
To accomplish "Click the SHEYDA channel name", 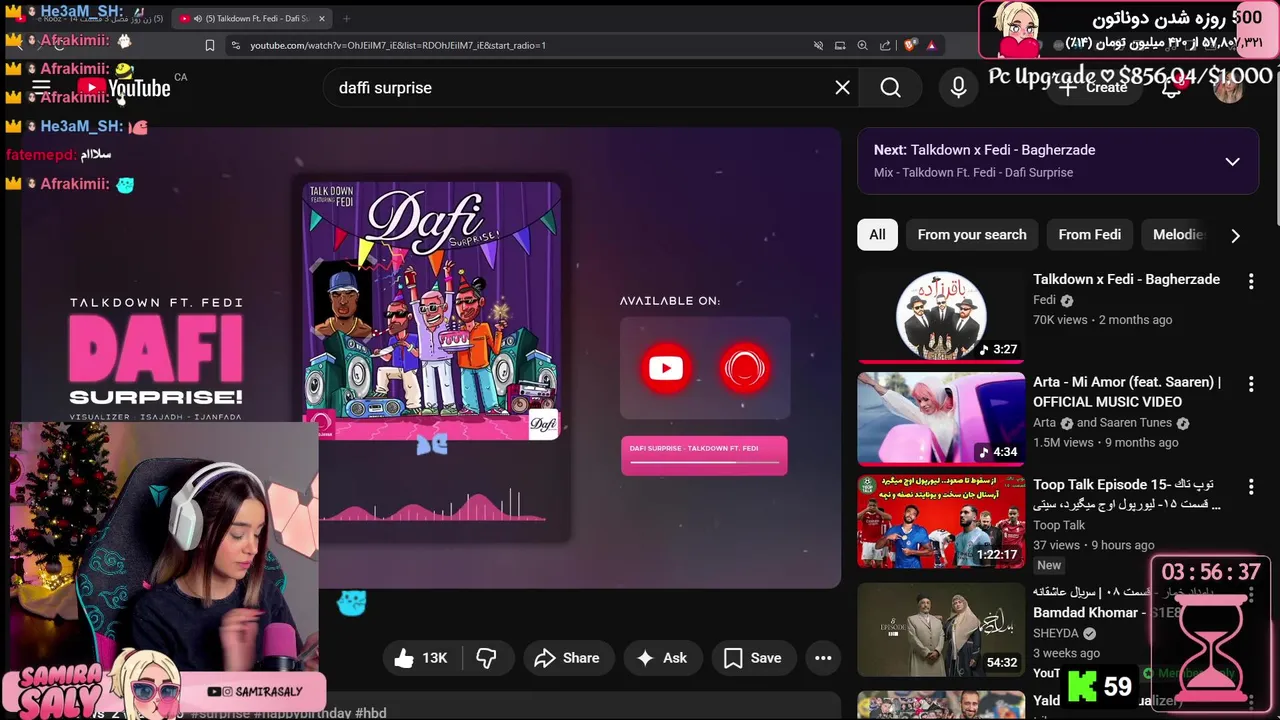I will (1056, 633).
